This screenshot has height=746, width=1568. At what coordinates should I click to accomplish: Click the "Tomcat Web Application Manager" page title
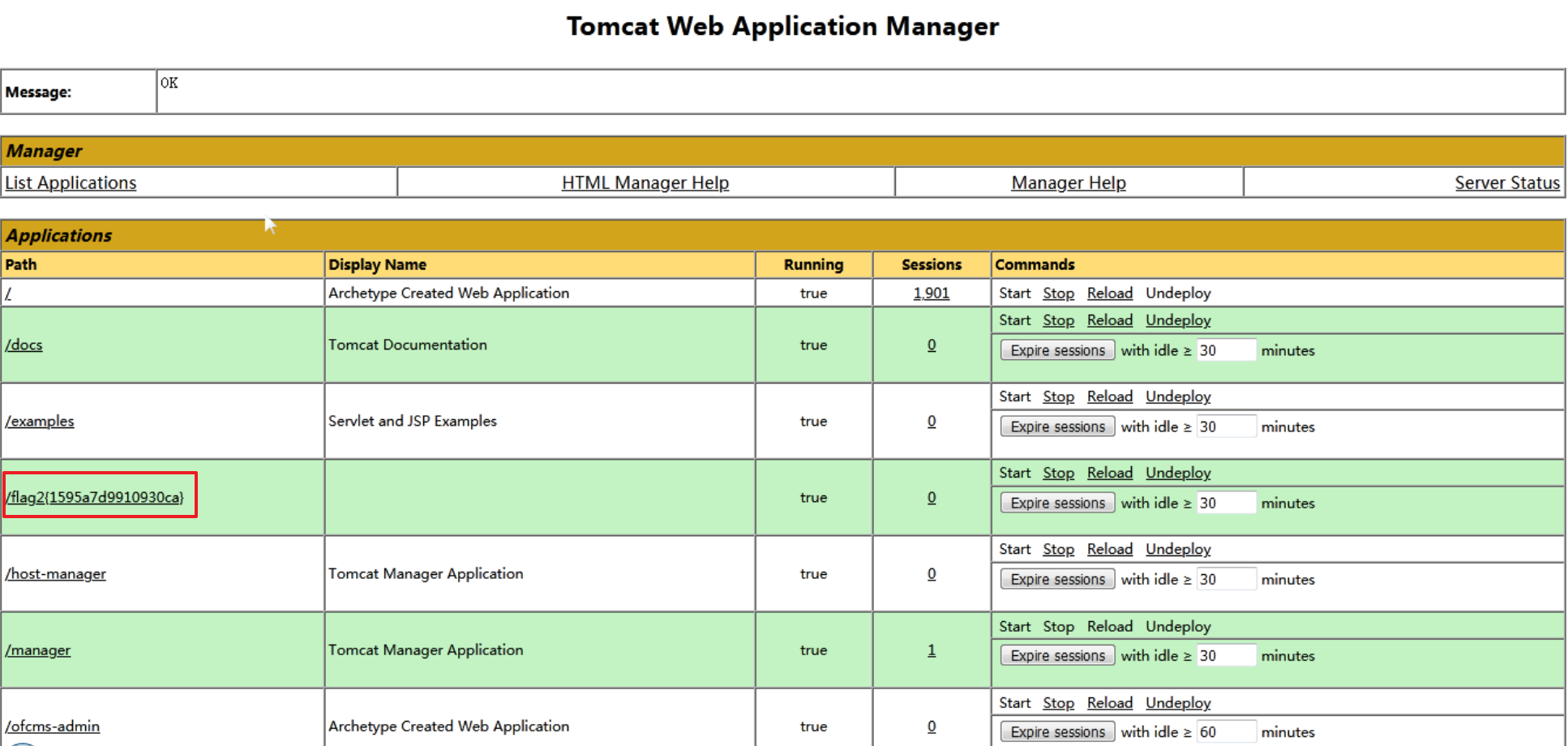tap(782, 26)
